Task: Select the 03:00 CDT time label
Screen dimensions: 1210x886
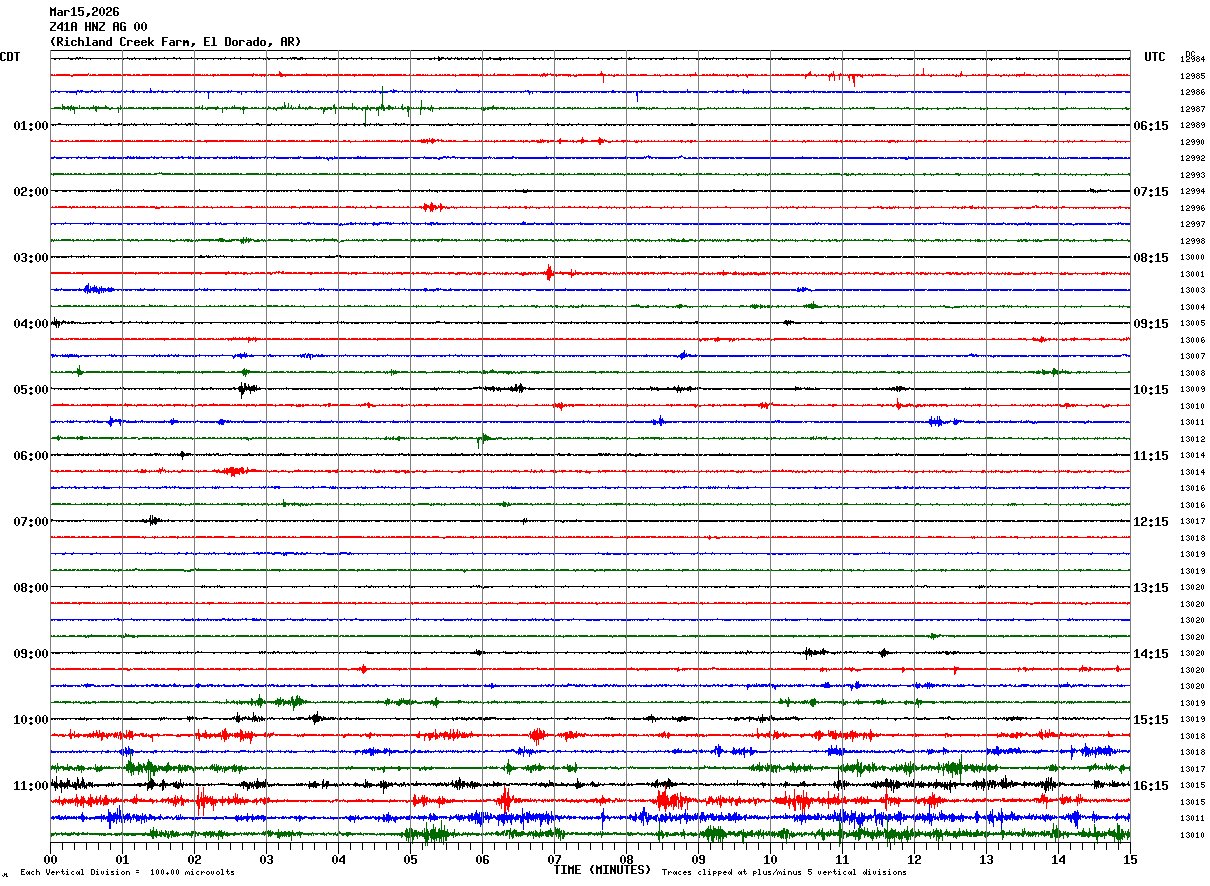Action: point(31,258)
